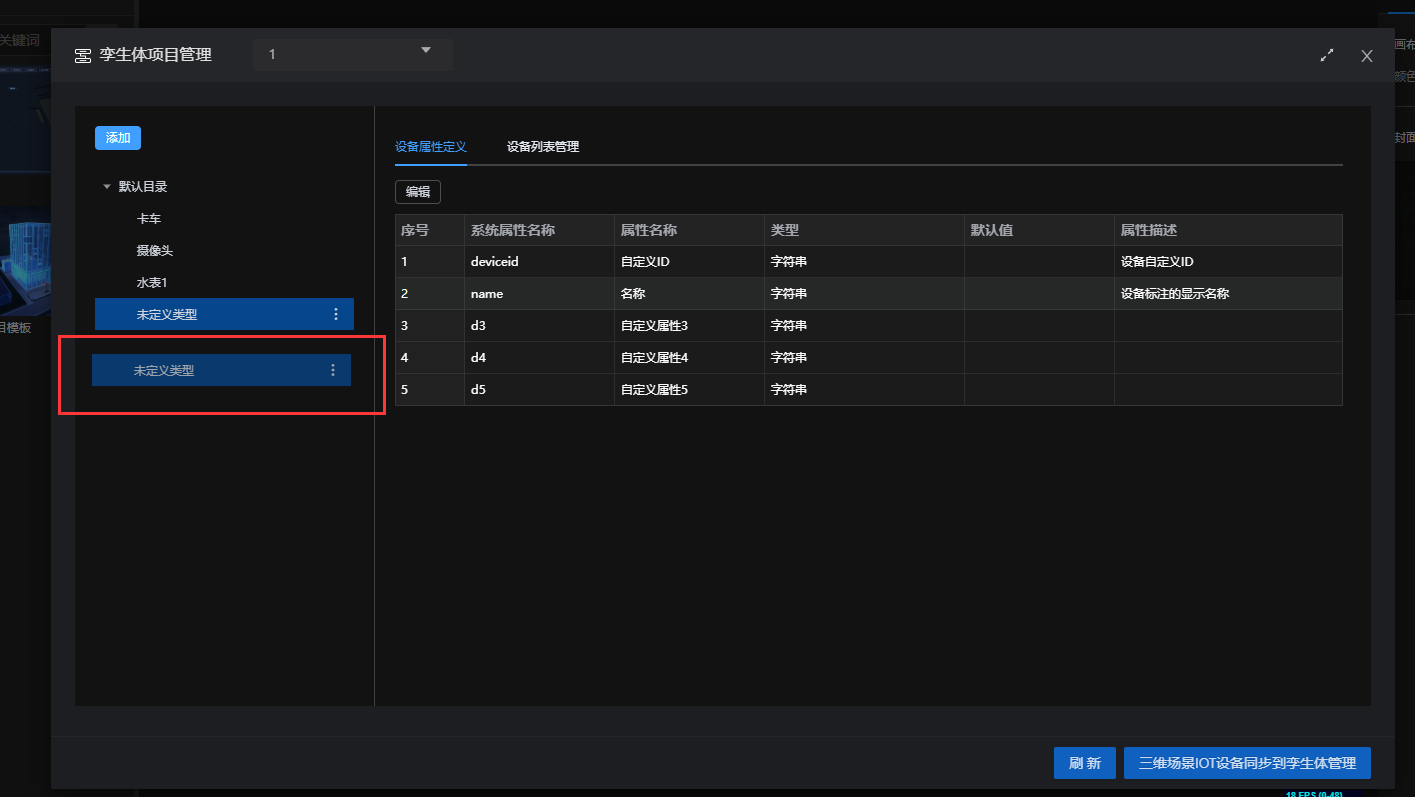Select the 自定义ID cell
The image size is (1415, 797).
click(690, 262)
